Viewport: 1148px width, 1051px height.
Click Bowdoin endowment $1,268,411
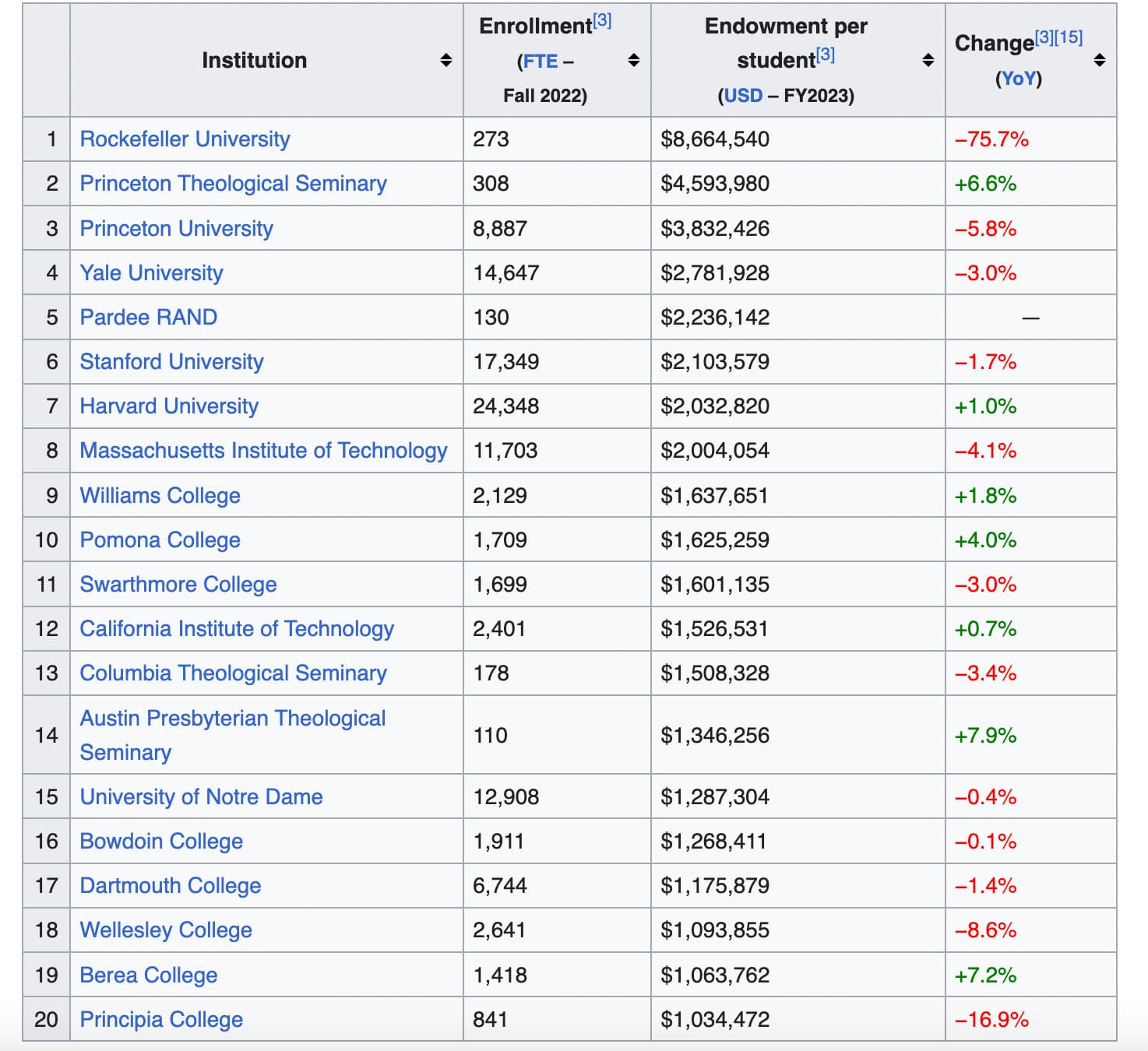click(x=713, y=842)
